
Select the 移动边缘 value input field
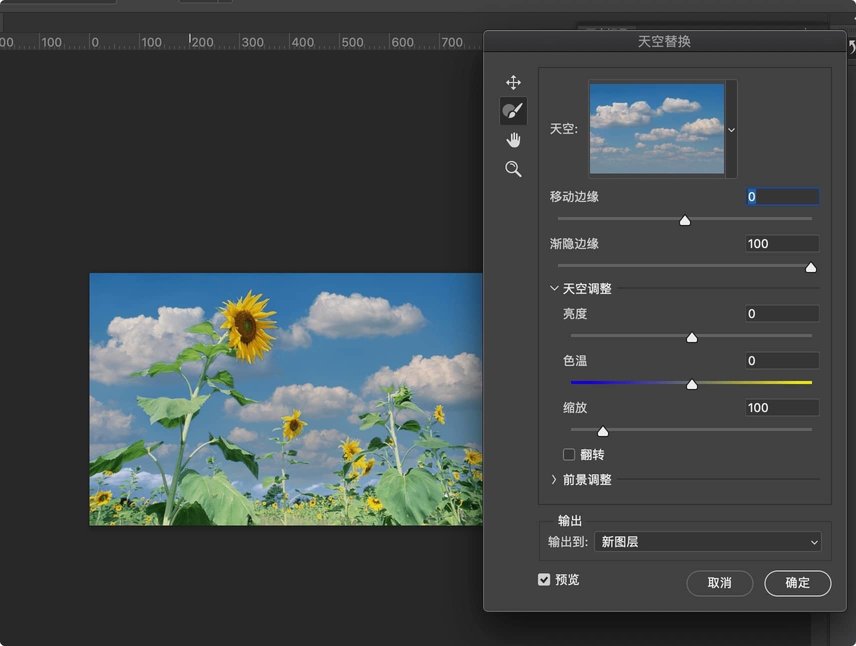point(781,196)
